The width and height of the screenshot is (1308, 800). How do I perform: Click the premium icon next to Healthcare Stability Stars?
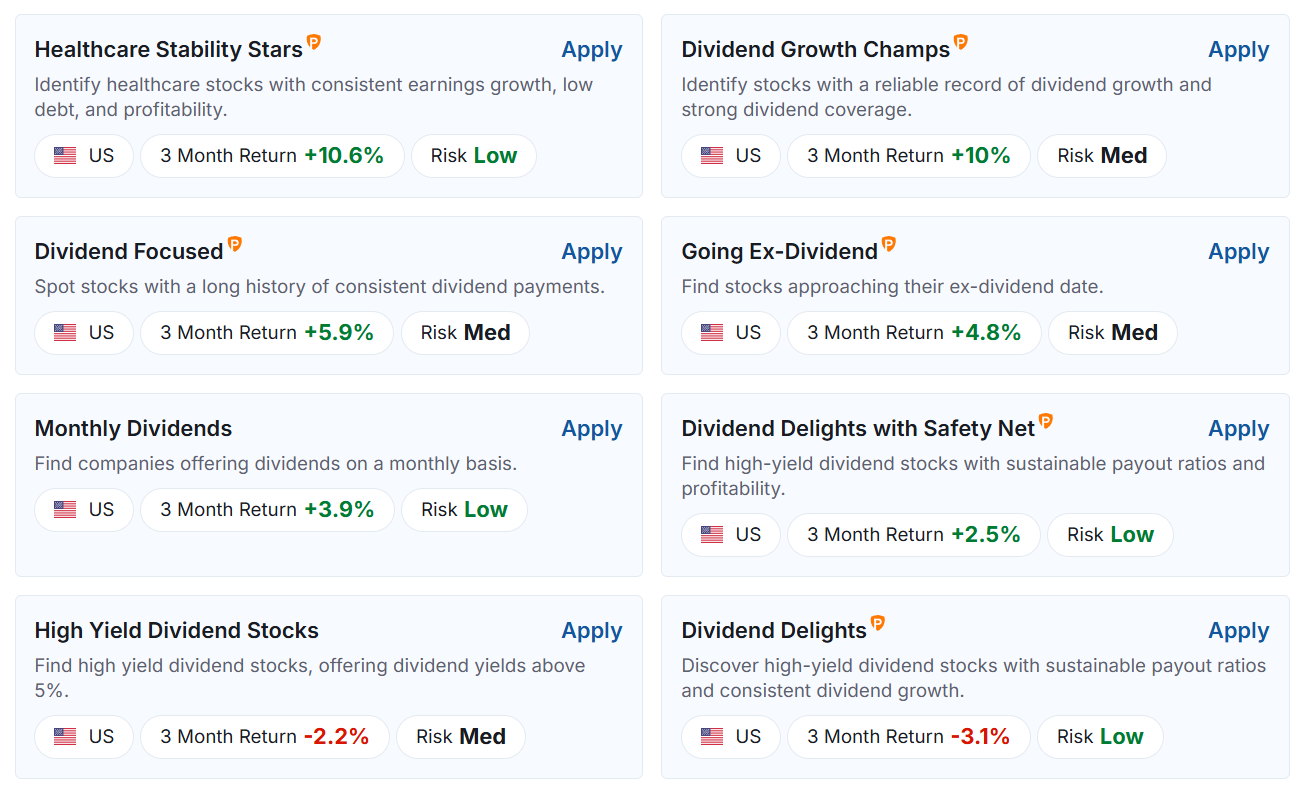314,42
